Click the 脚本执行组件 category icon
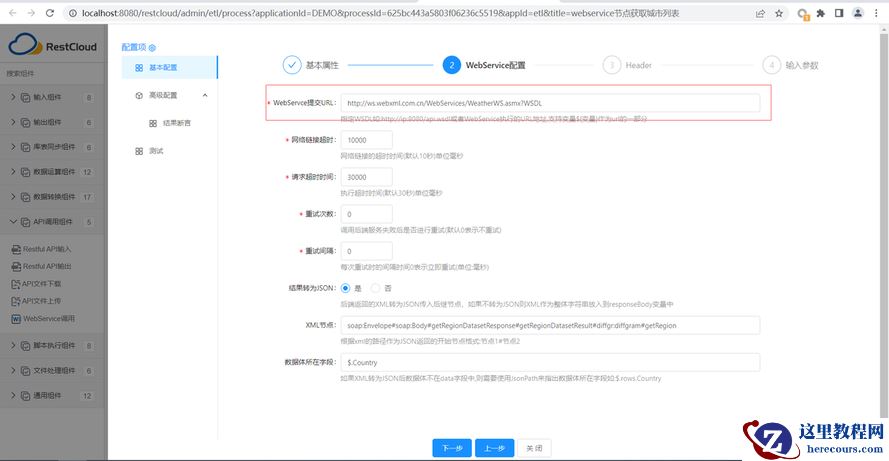 26,346
